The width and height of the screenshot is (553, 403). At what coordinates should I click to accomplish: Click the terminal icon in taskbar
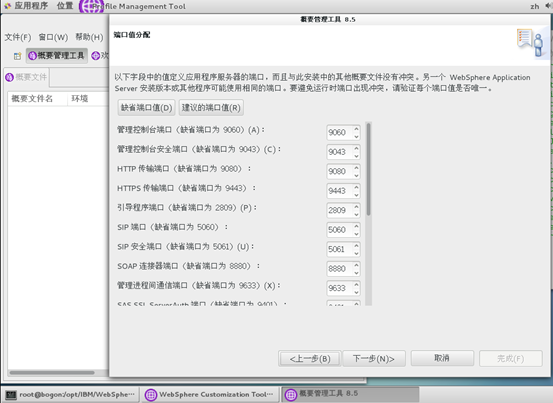[x=11, y=395]
